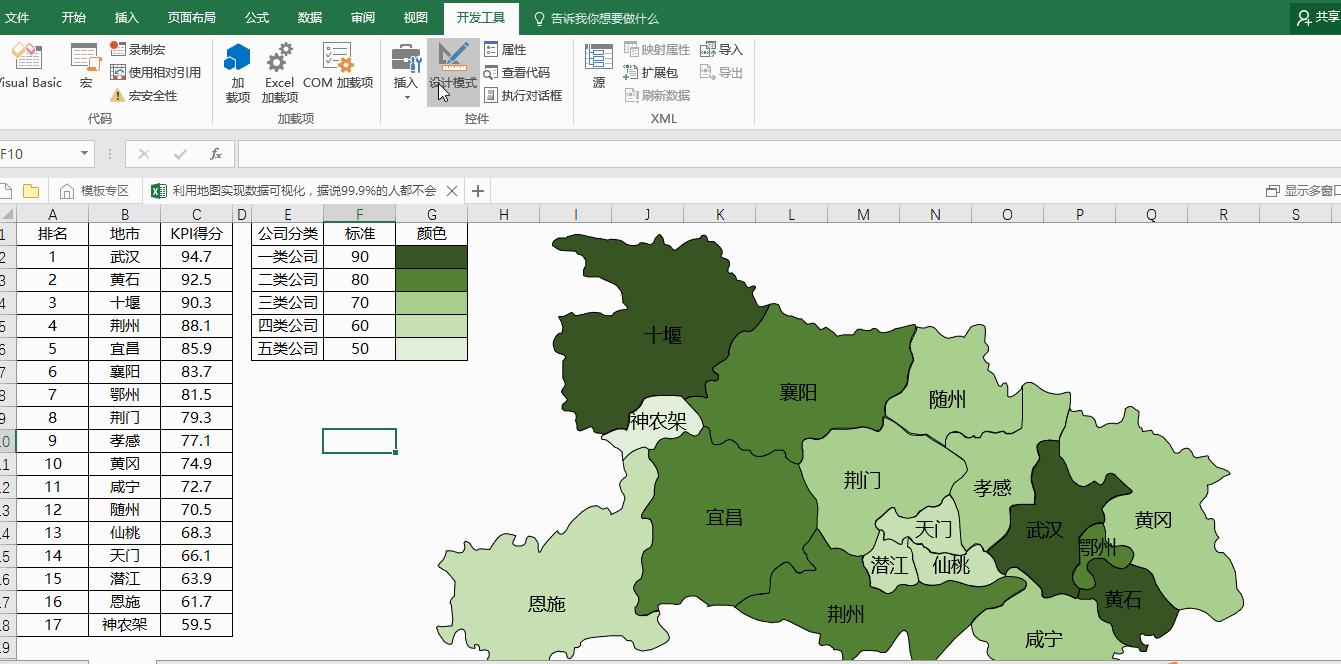This screenshot has height=664, width=1341.
Task: Switch to the 数据 ribbon tab
Action: tap(310, 17)
